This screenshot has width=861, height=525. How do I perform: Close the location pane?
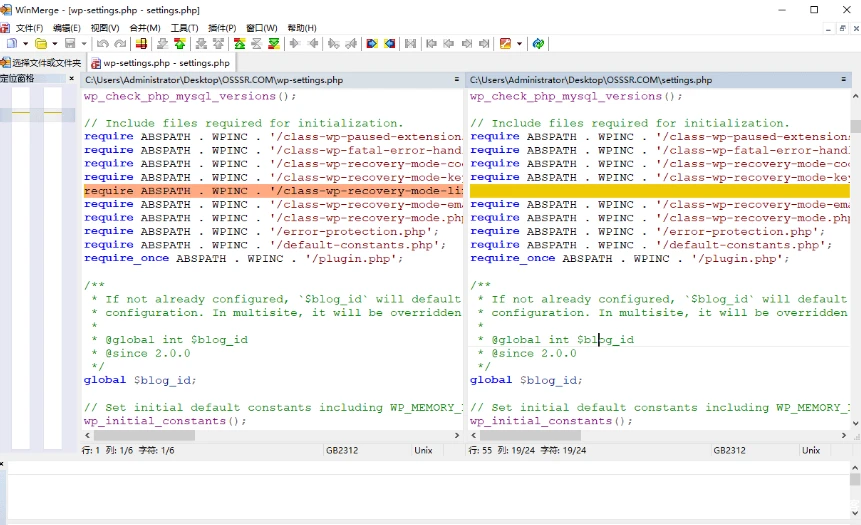click(x=71, y=79)
